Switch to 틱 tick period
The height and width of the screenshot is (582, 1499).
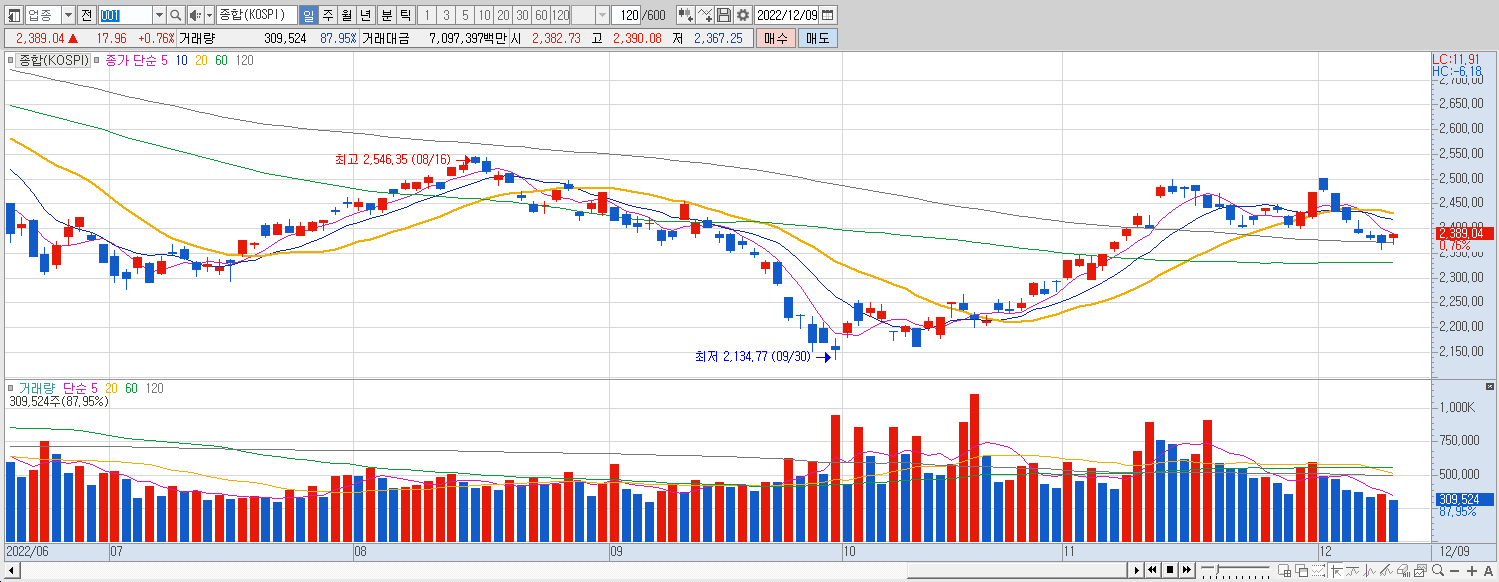pyautogui.click(x=404, y=15)
